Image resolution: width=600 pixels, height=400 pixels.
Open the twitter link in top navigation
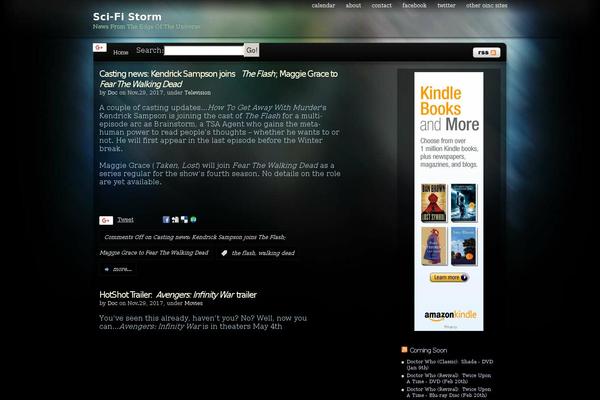pyautogui.click(x=446, y=5)
